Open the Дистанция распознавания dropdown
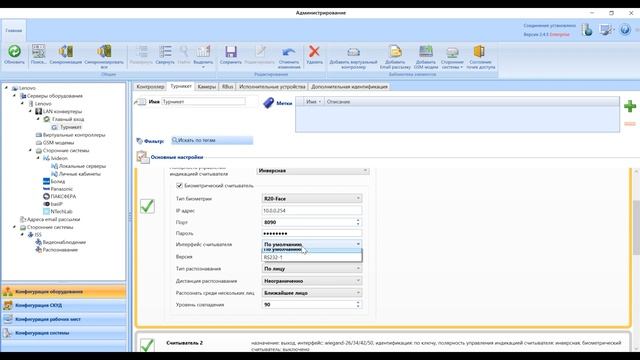This screenshot has width=640, height=360. (311, 281)
